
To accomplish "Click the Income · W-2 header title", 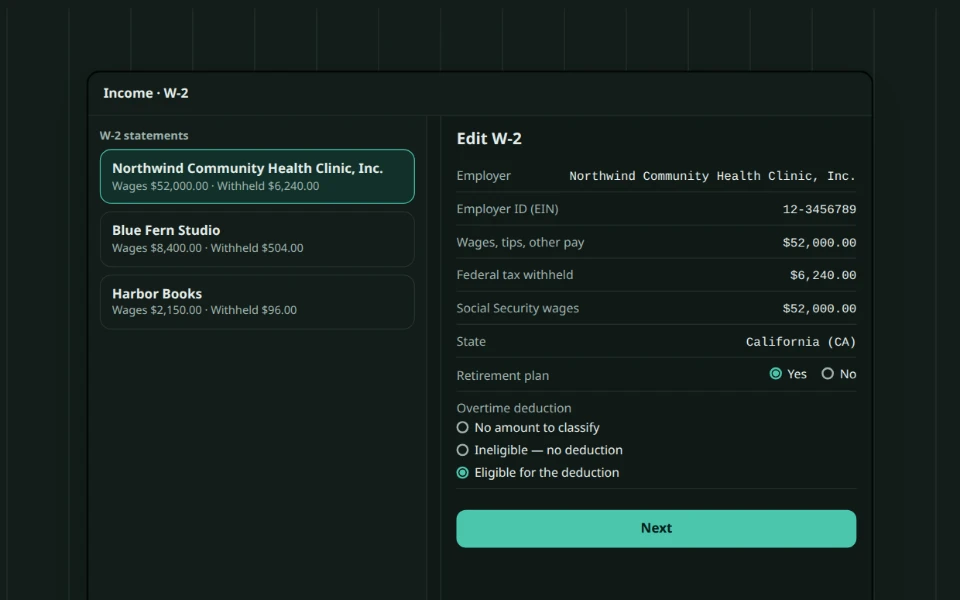I will click(146, 93).
